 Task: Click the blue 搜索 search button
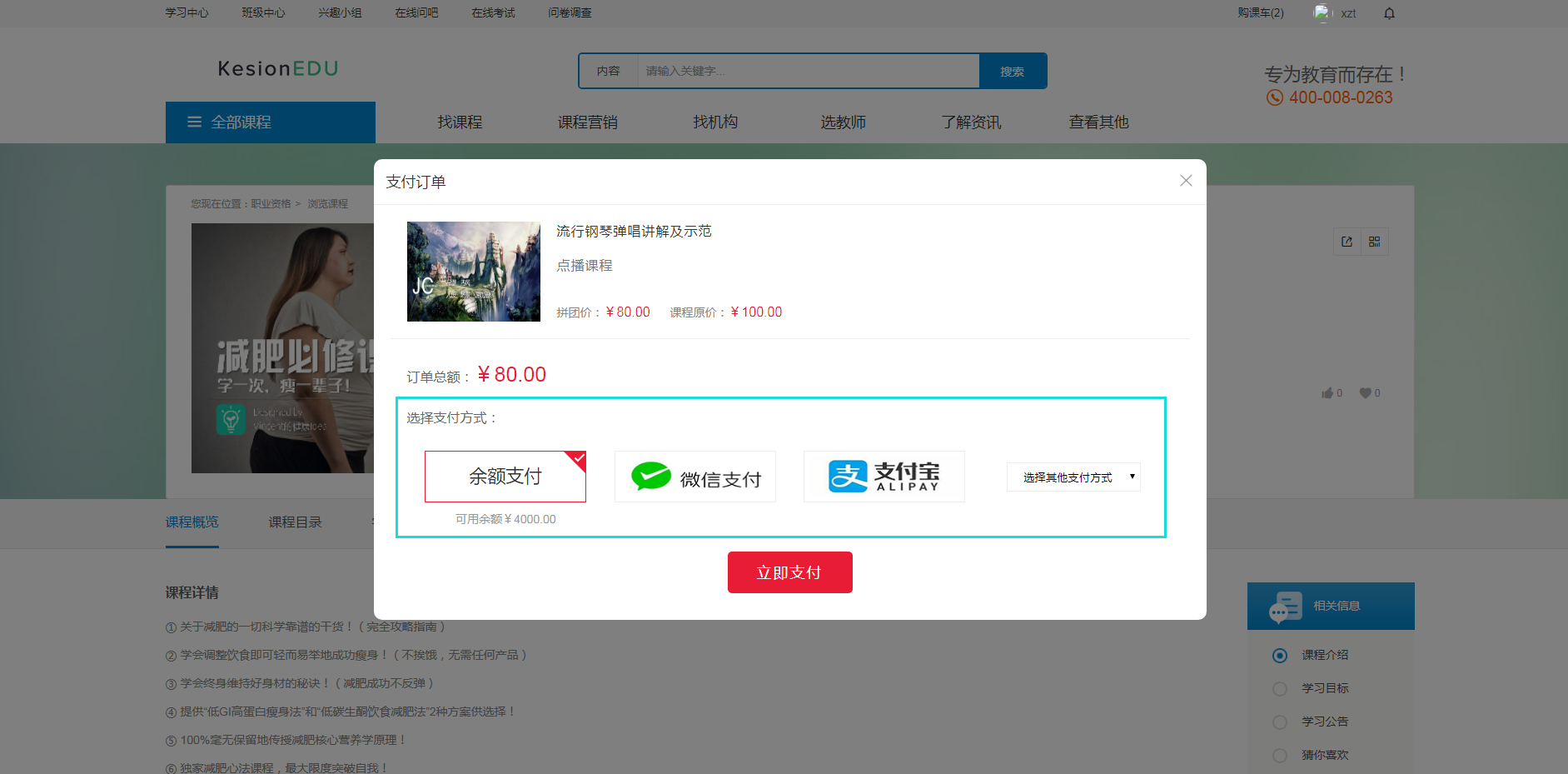tap(1013, 71)
